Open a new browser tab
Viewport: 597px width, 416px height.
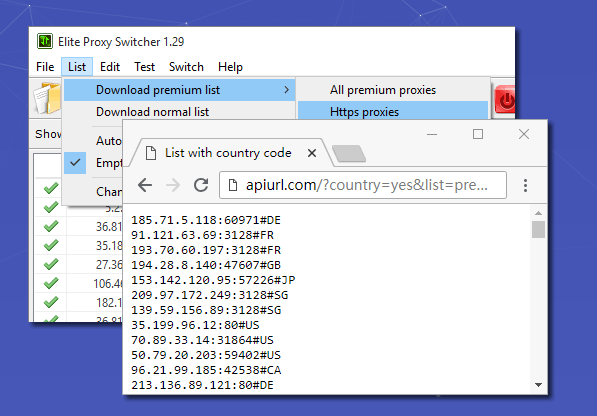point(349,153)
